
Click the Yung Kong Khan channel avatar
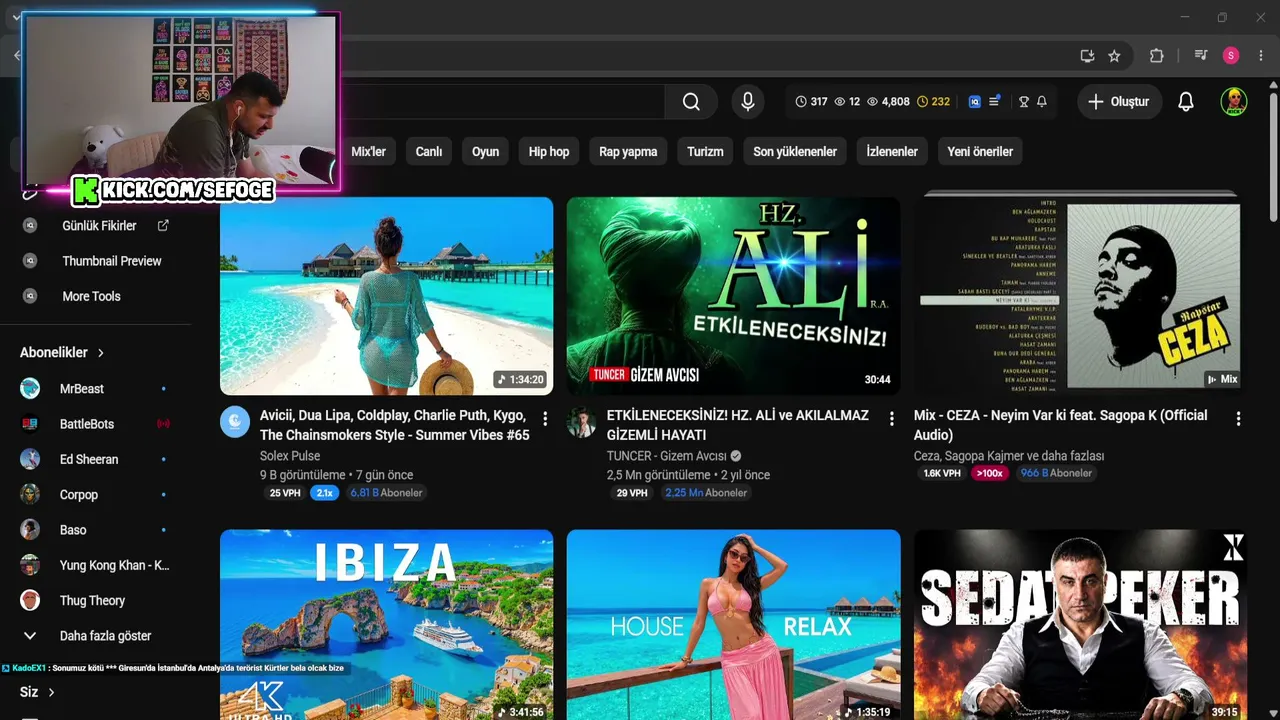pyautogui.click(x=30, y=565)
